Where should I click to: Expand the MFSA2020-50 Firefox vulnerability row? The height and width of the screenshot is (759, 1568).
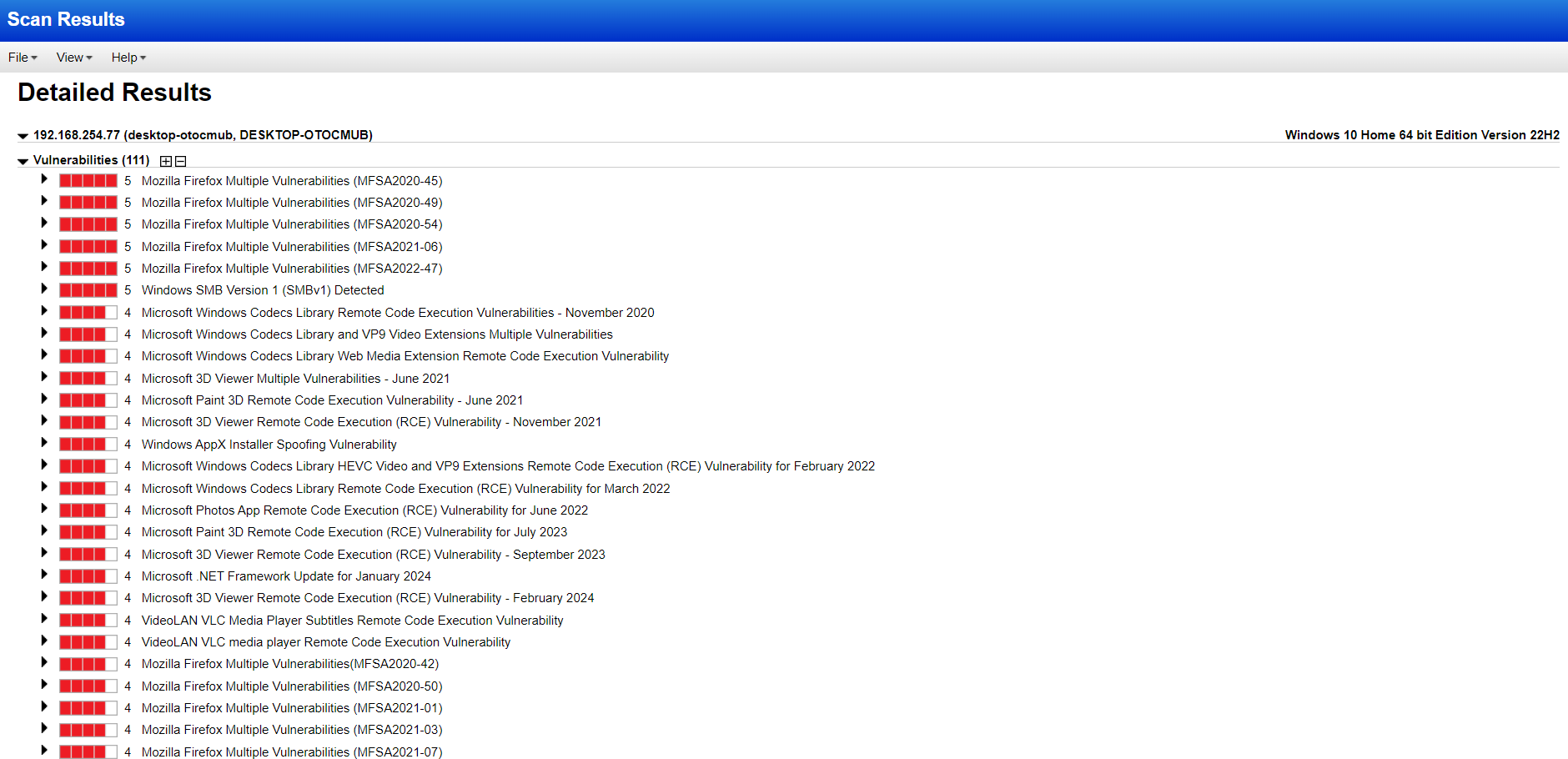point(44,685)
